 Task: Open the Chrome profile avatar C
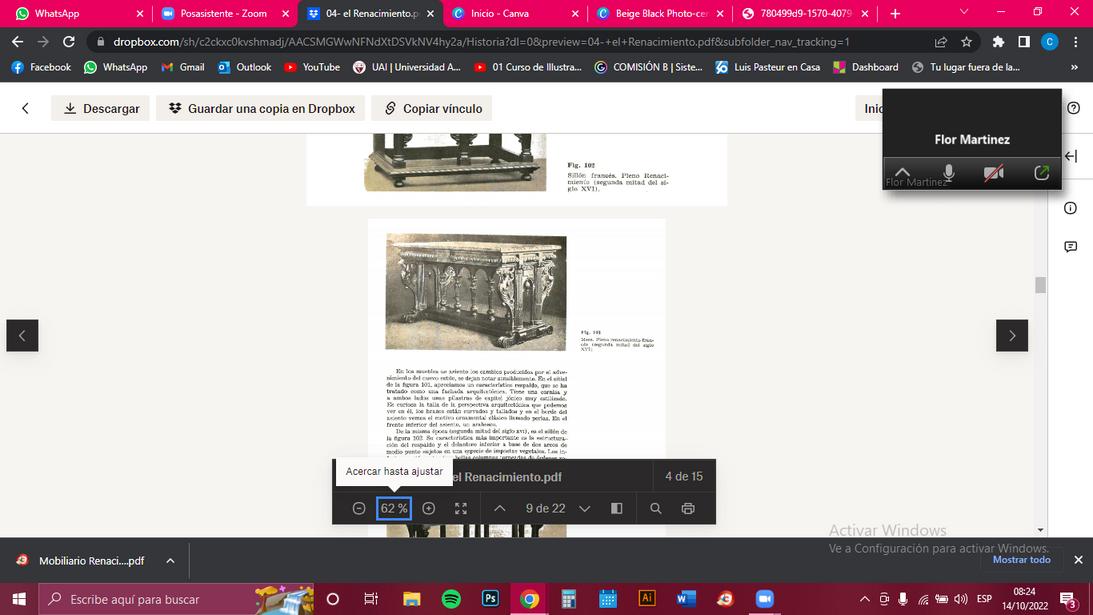(1050, 42)
